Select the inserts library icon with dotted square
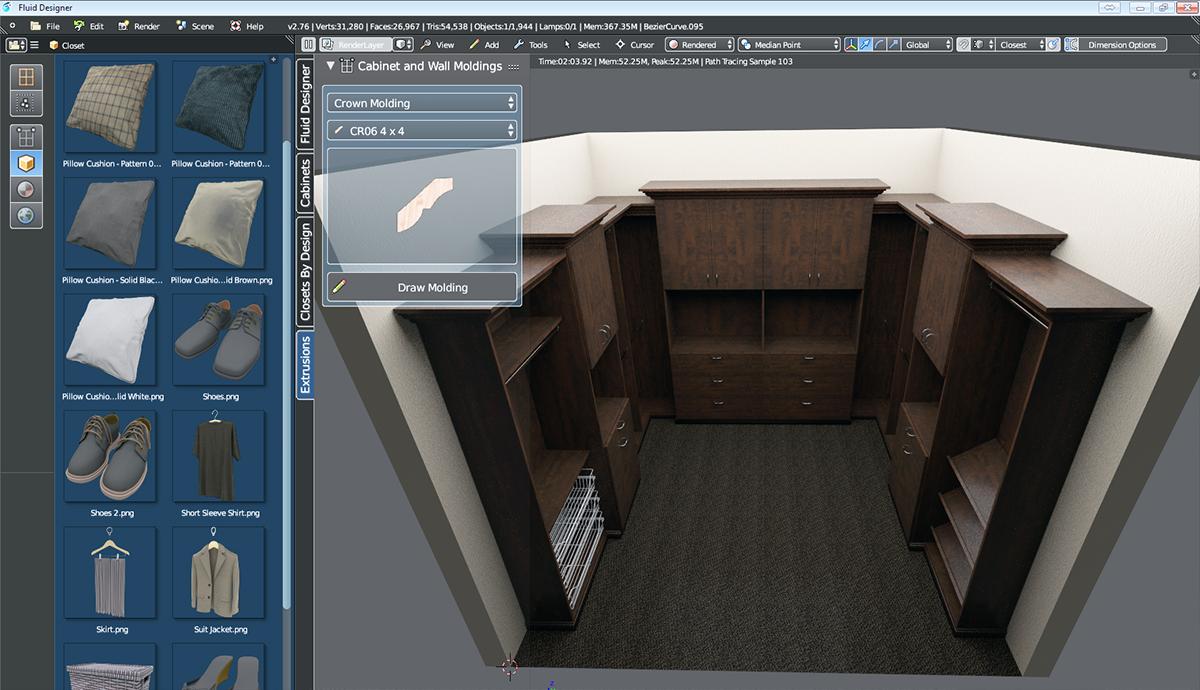 [26, 102]
